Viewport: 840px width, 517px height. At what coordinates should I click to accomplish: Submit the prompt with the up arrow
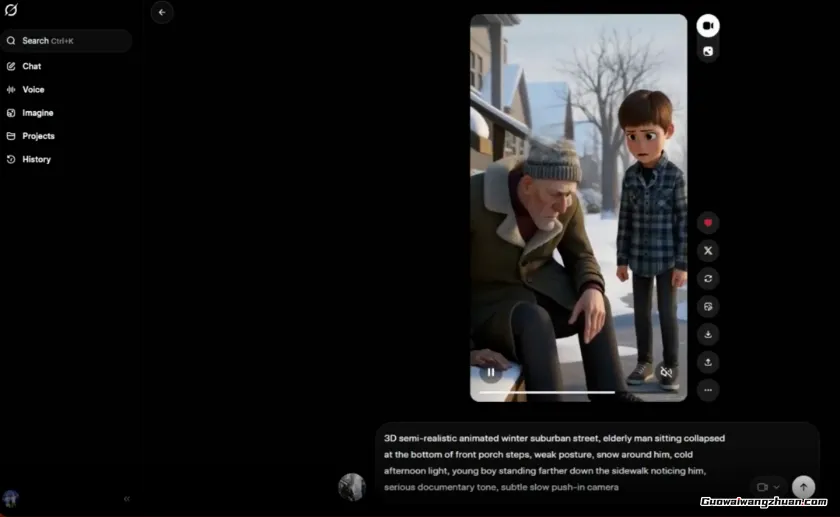(x=803, y=487)
